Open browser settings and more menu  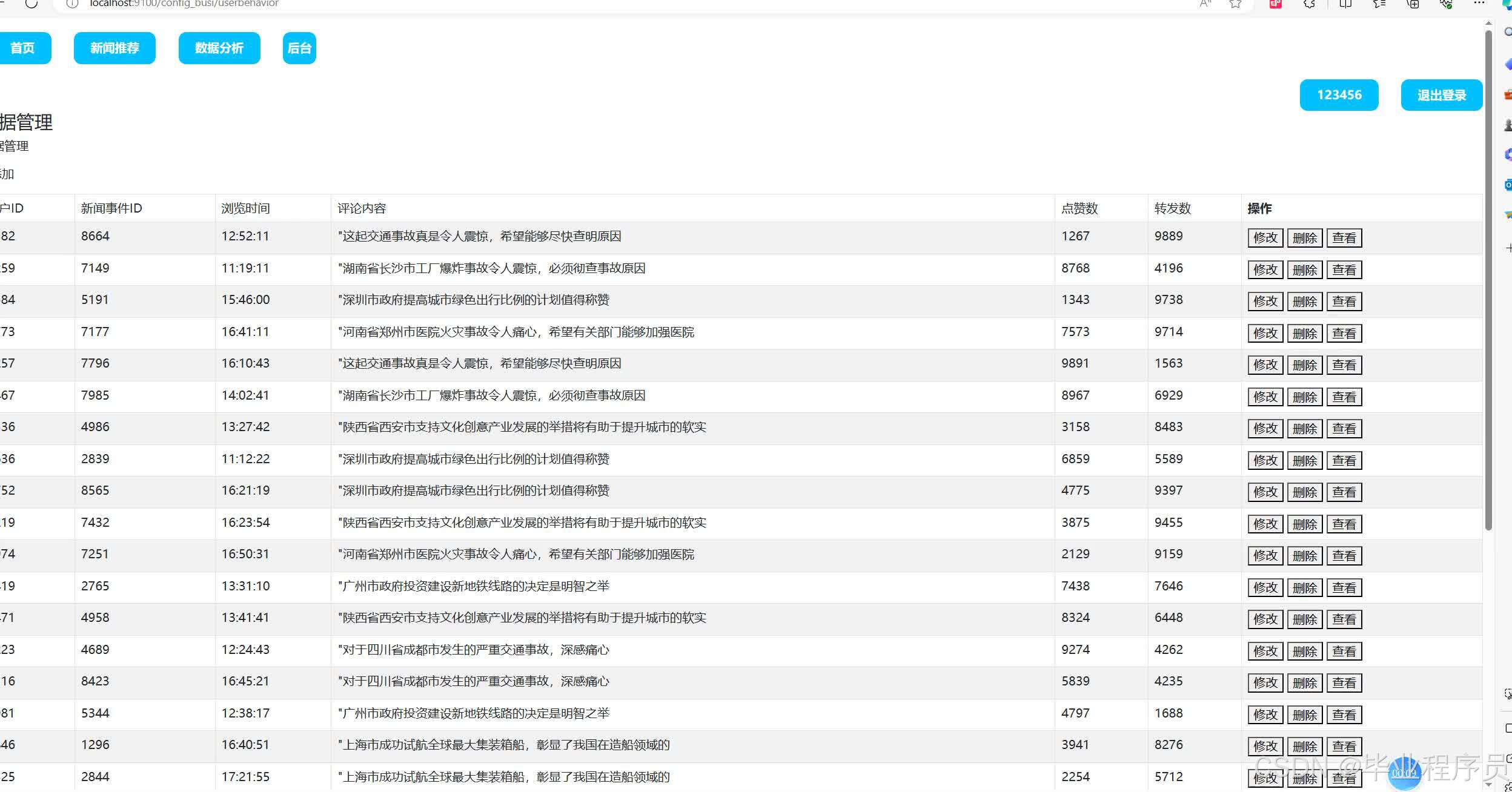[1479, 3]
